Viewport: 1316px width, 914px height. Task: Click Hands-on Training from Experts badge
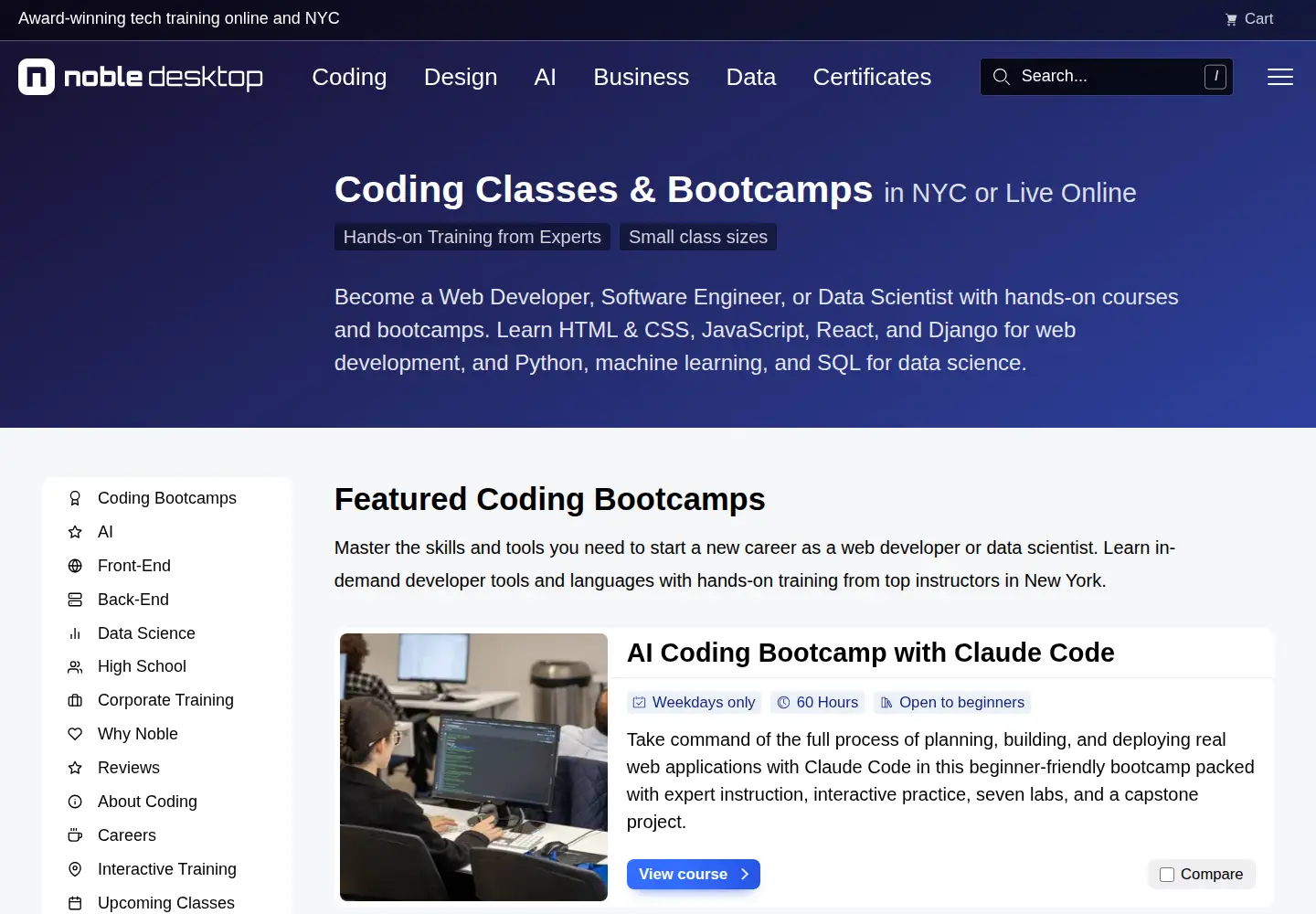pos(472,237)
